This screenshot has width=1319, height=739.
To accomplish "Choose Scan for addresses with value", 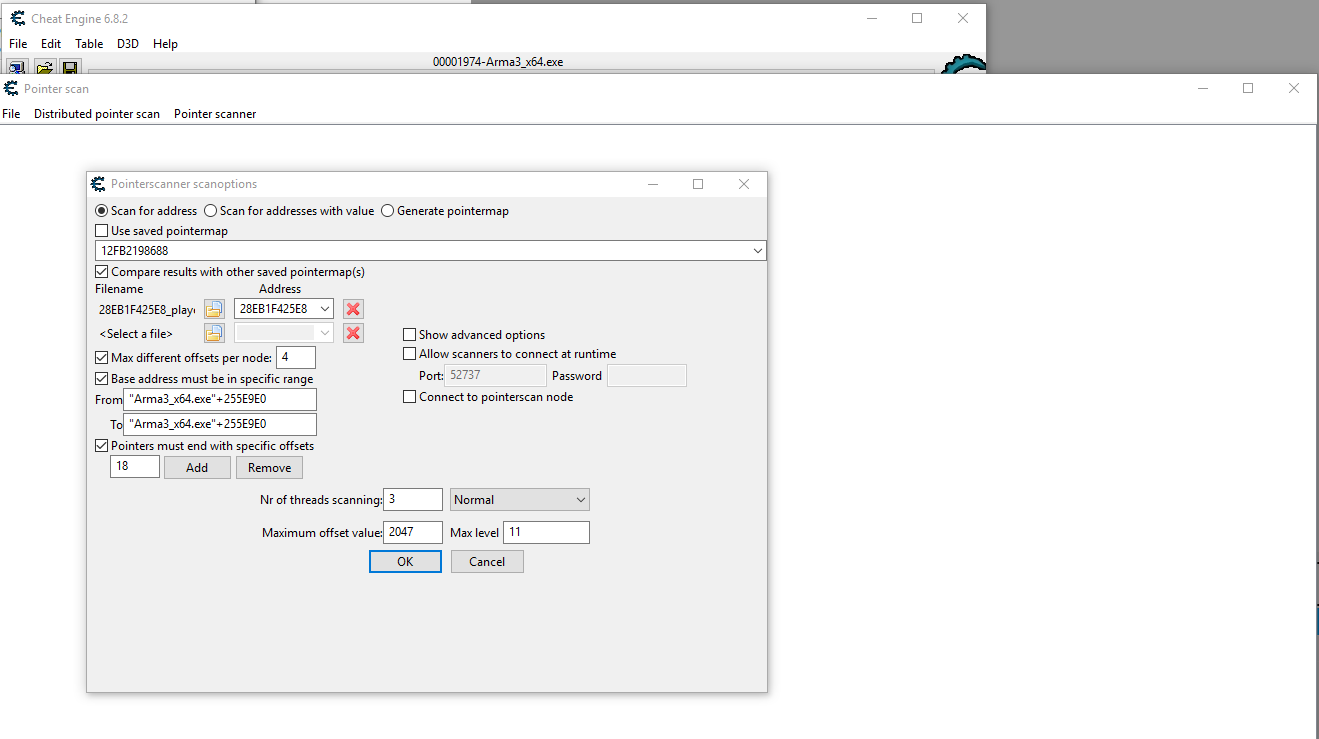I will point(211,211).
